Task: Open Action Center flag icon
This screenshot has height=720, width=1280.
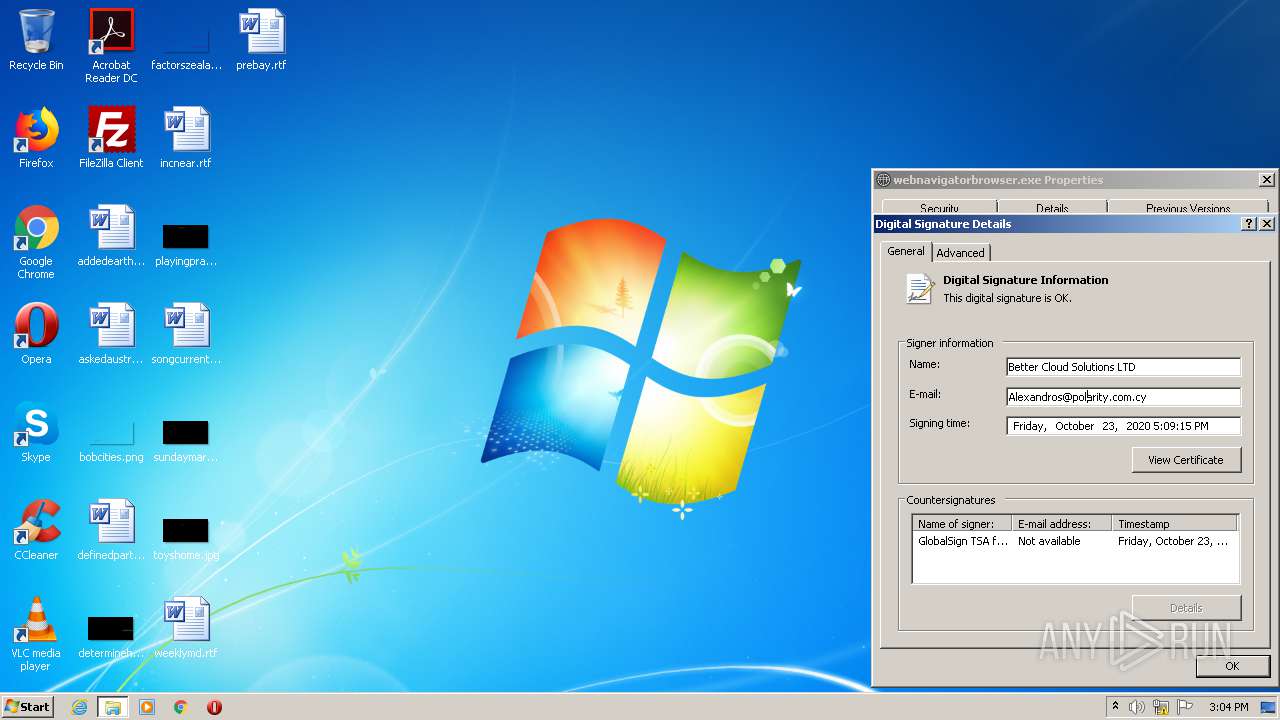Action: click(x=1185, y=707)
